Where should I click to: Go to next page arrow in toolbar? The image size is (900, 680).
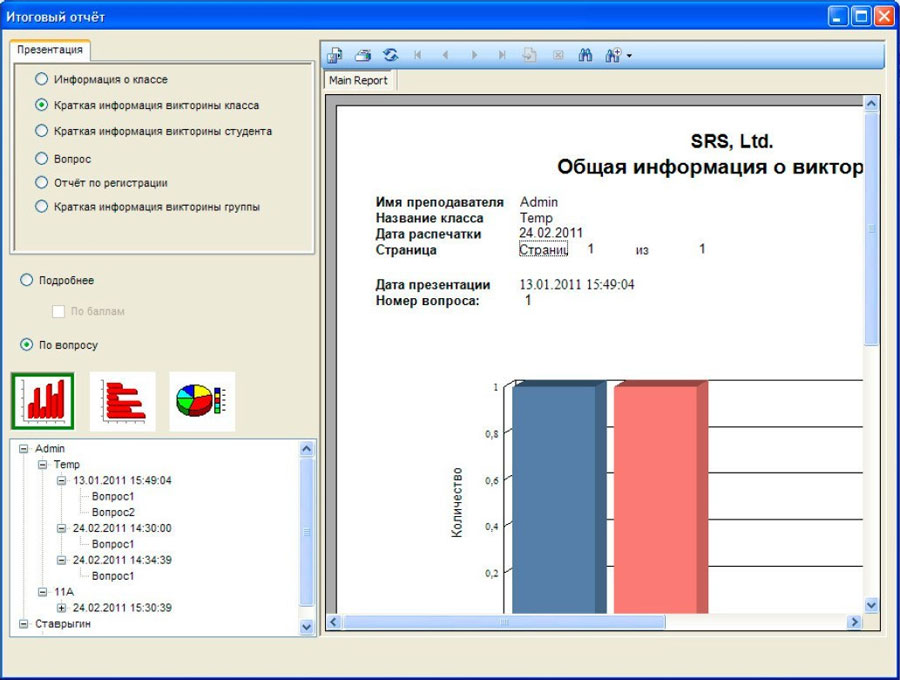[x=474, y=56]
